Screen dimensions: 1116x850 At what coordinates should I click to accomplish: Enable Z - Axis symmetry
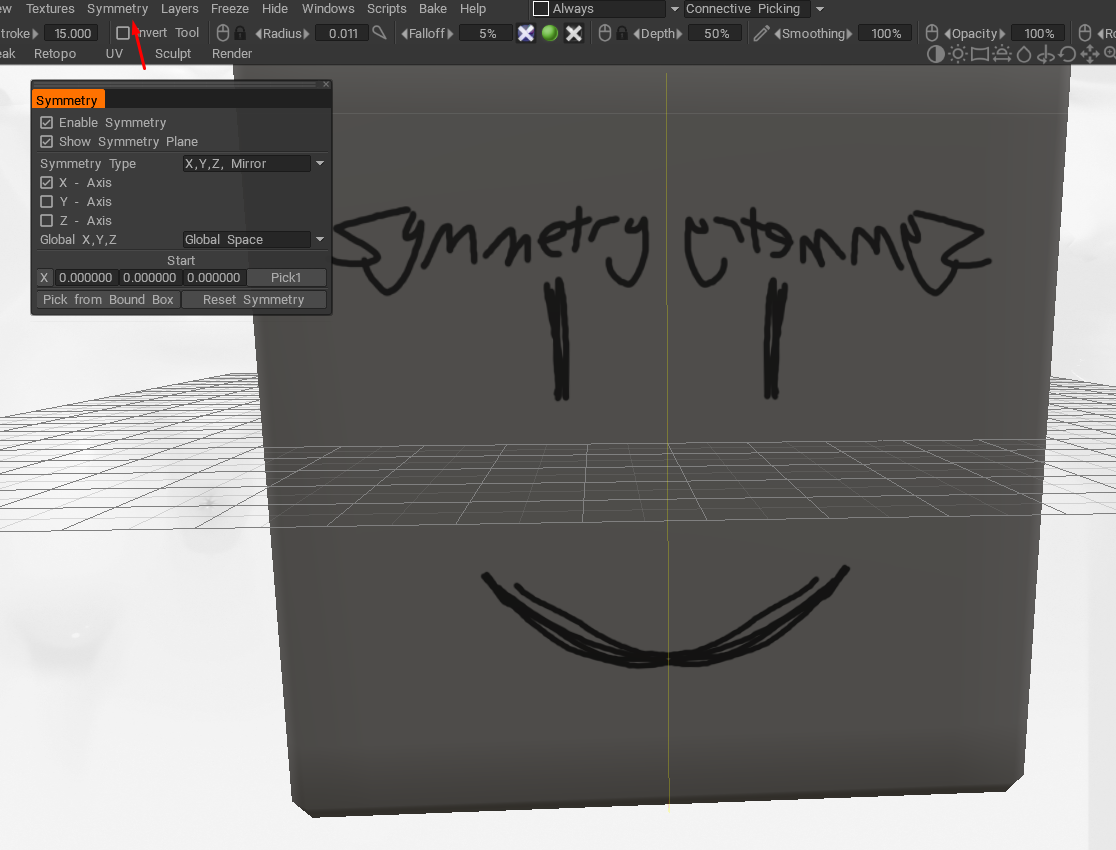click(46, 221)
